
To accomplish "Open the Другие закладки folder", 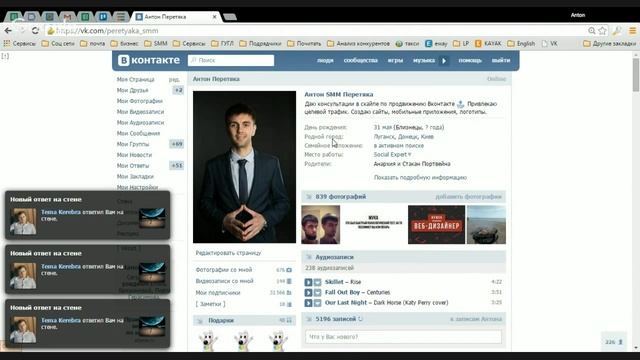I will click(x=609, y=43).
